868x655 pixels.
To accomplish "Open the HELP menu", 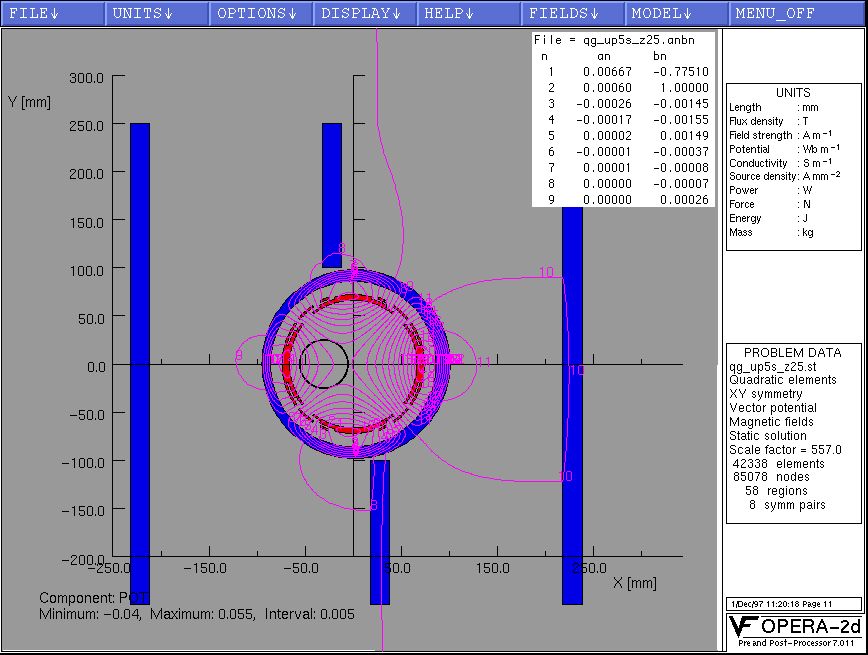I will 469,14.
